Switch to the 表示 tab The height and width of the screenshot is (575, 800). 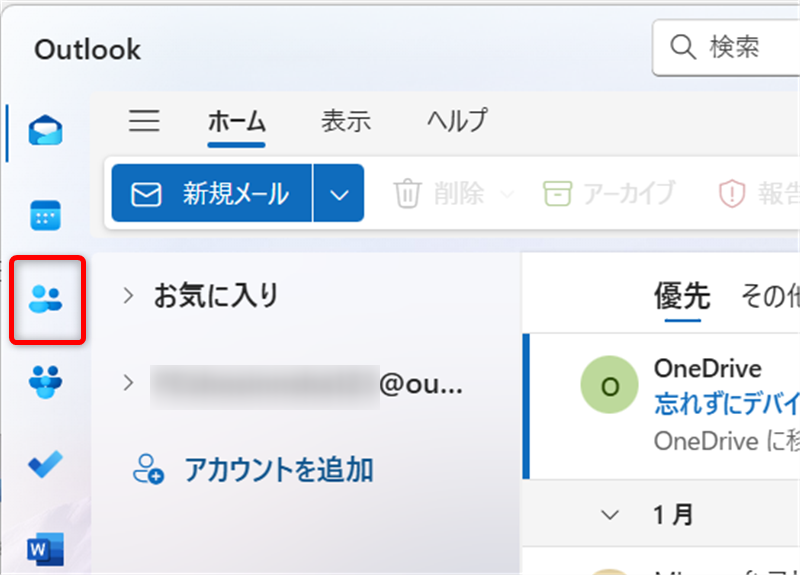[346, 122]
